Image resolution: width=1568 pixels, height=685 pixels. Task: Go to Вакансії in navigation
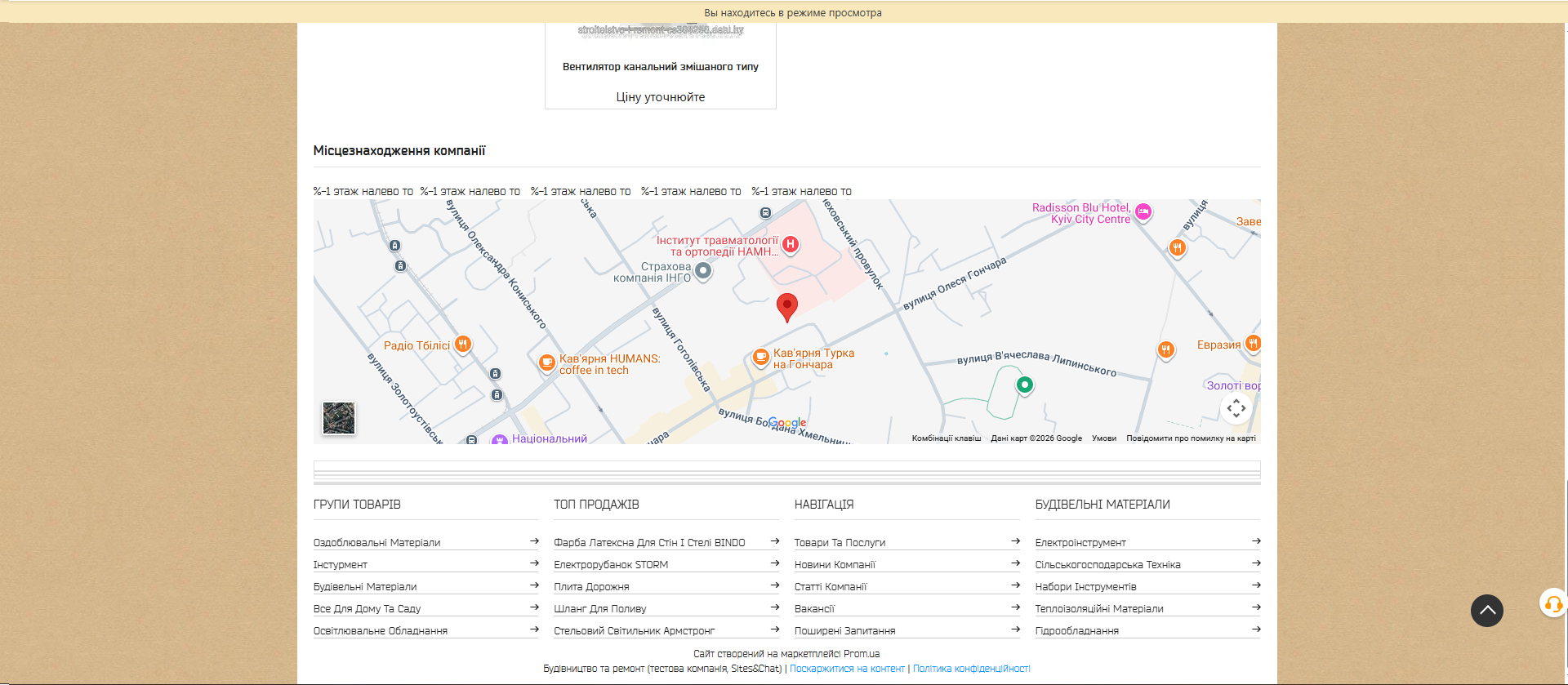coord(814,609)
